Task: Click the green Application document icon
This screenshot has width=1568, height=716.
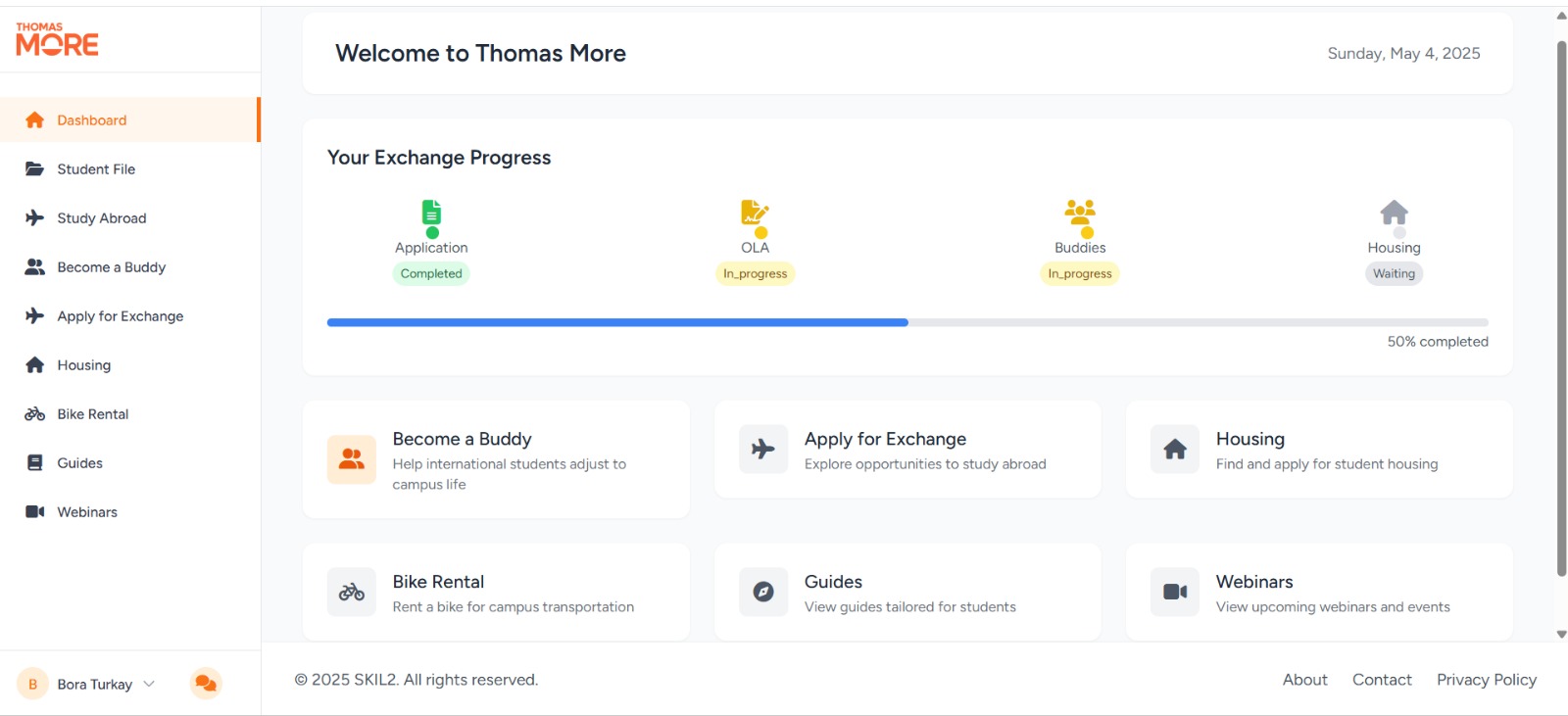Action: (x=431, y=213)
